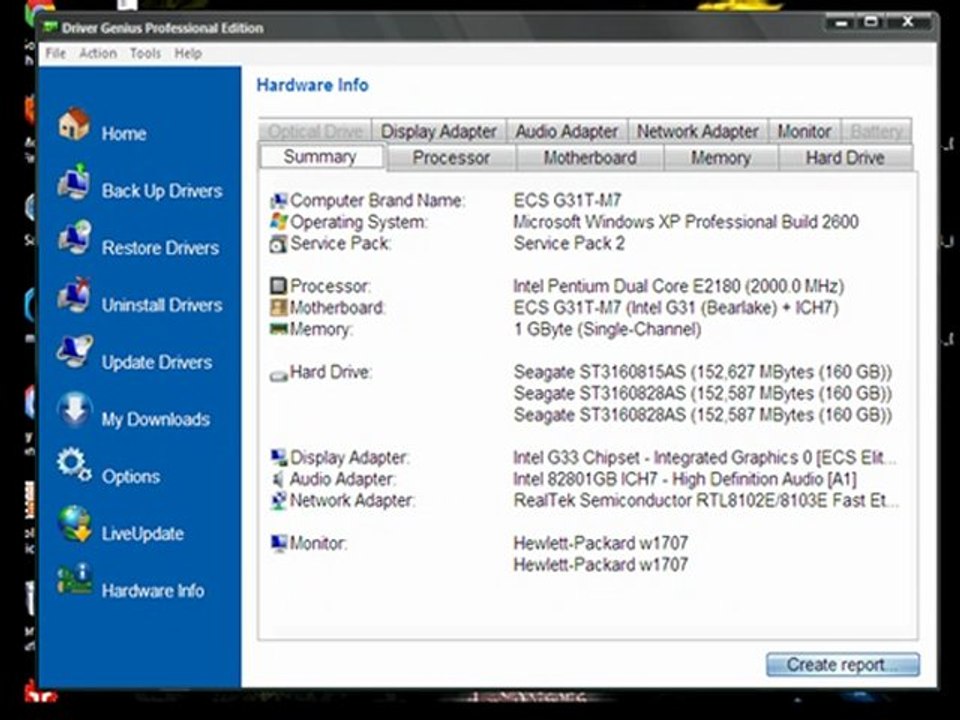Open Restore Drivers label
This screenshot has height=720, width=960.
(160, 248)
